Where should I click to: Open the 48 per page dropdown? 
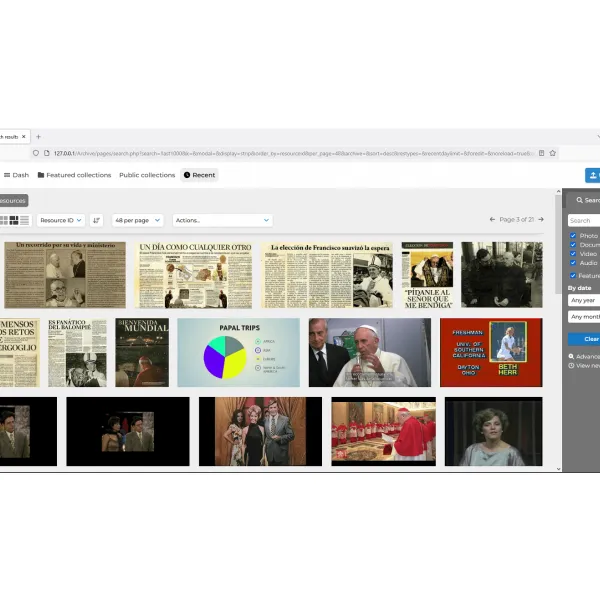[x=137, y=220]
